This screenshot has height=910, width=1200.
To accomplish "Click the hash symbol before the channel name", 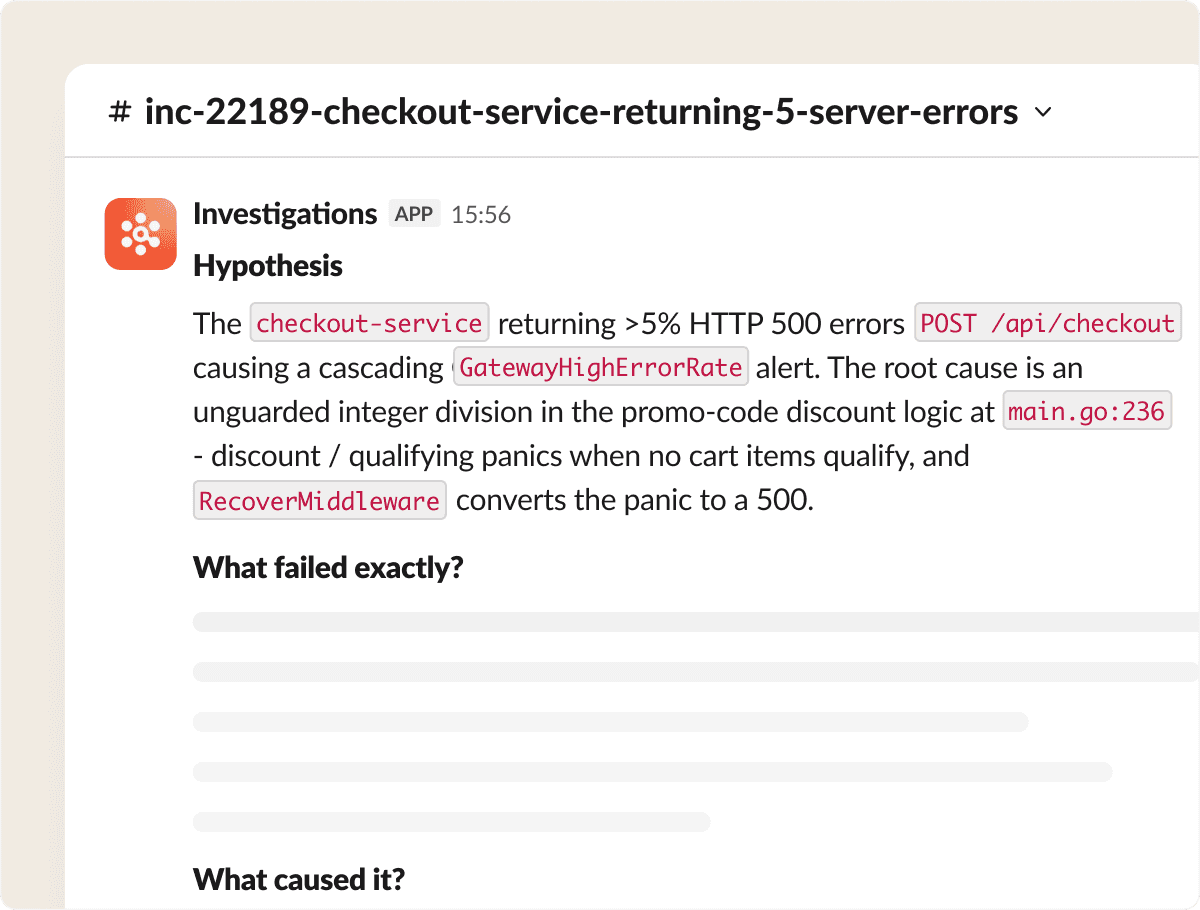I will click(x=120, y=112).
